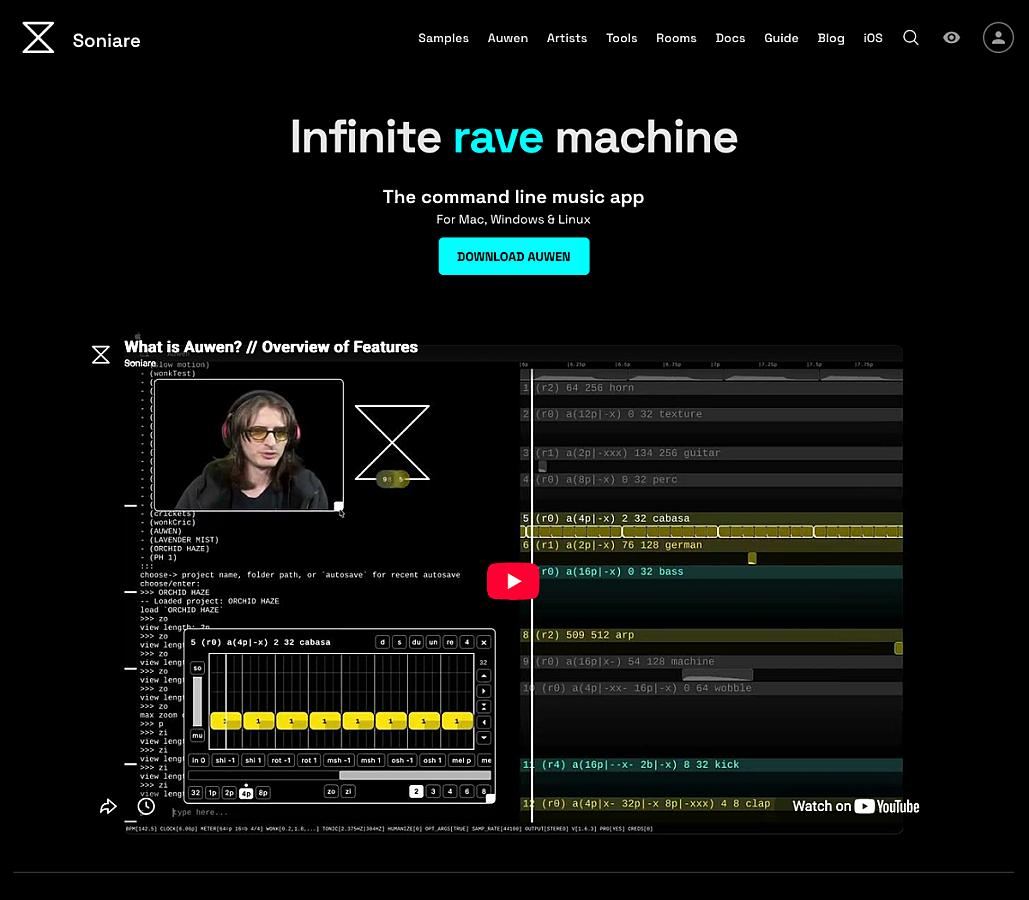Open video on YouTube via Watch on logo

pyautogui.click(x=856, y=806)
